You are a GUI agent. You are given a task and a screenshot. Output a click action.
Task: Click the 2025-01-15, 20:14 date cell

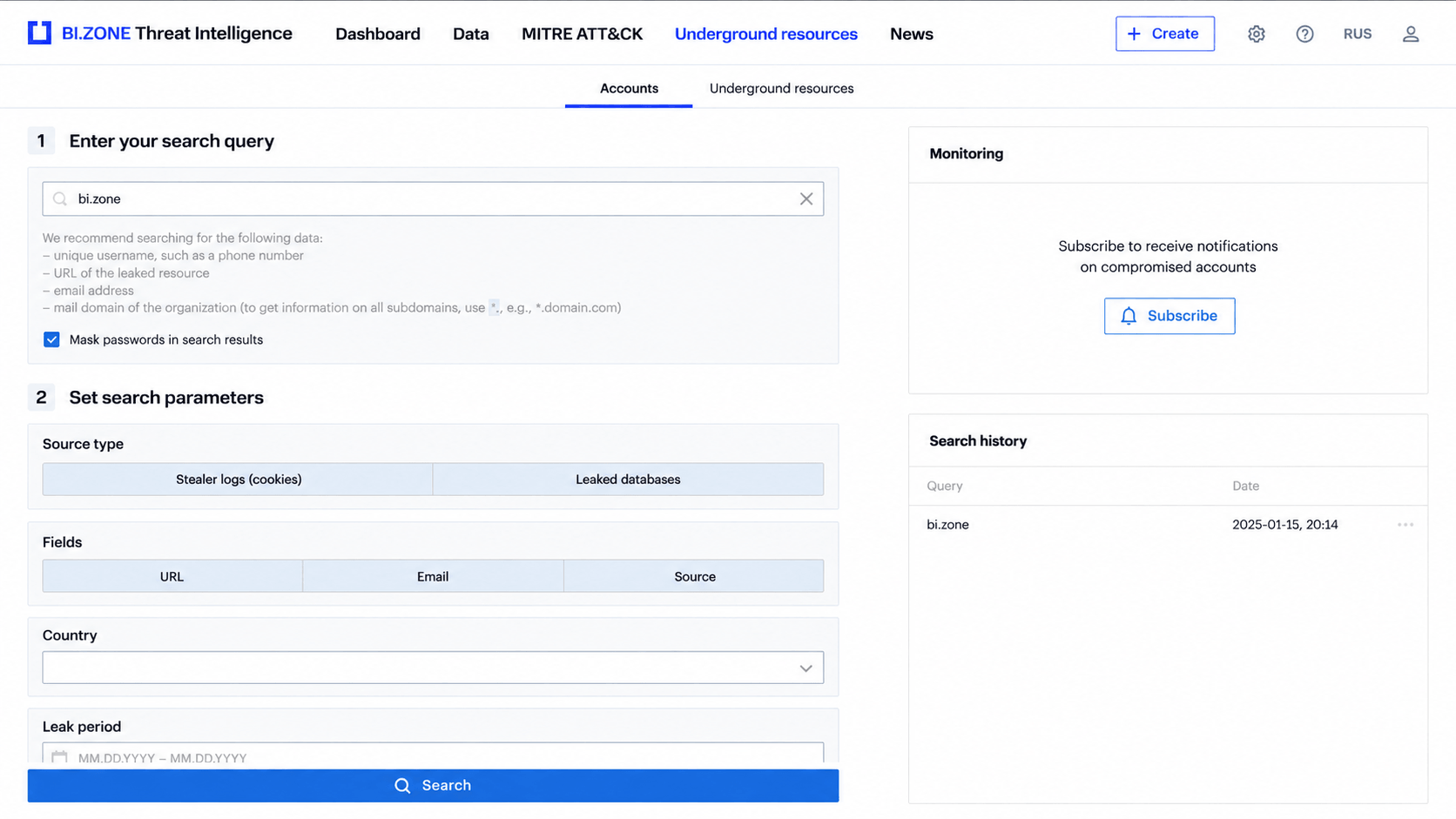[1284, 525]
